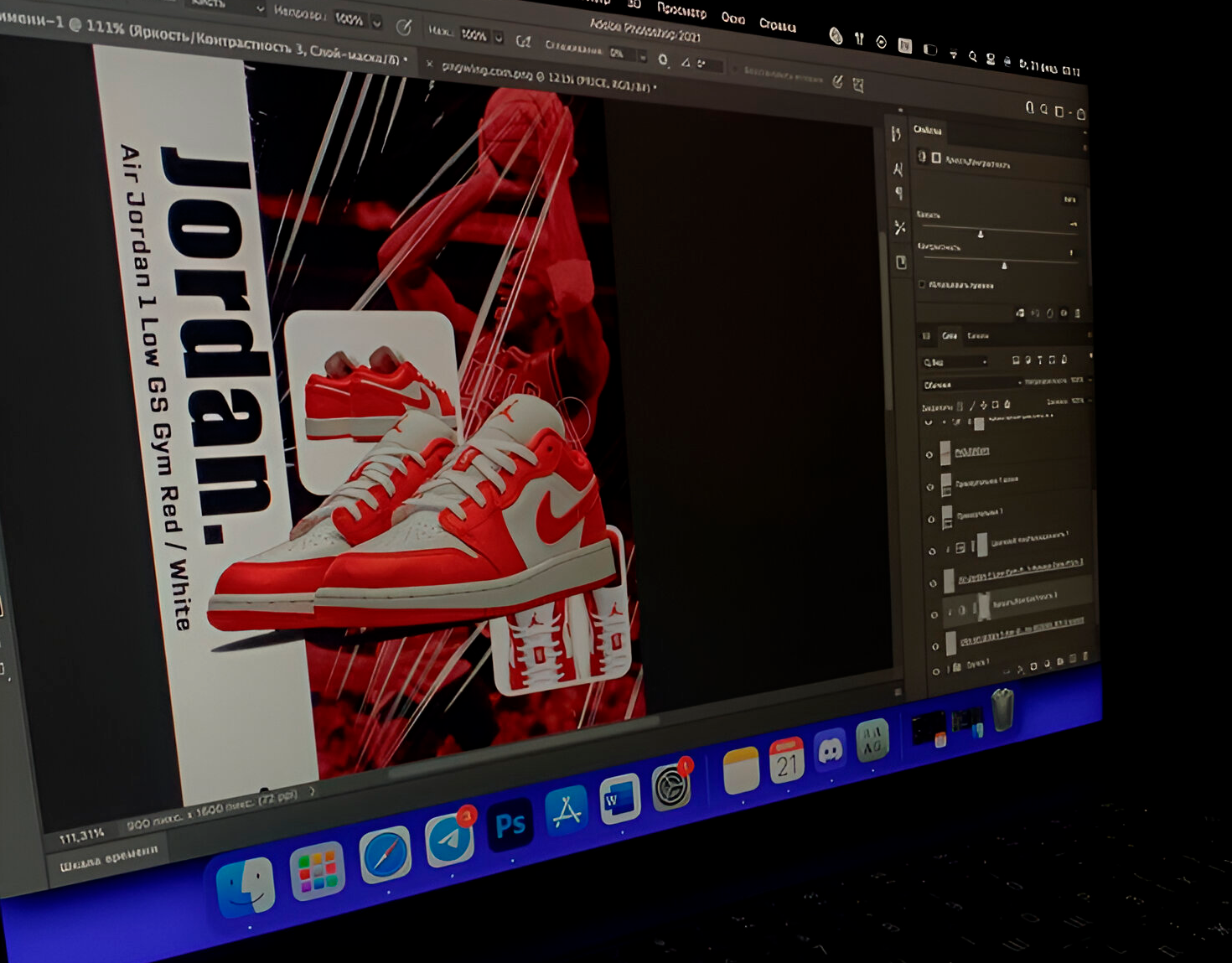Open the Window menu in menu bar

(732, 18)
